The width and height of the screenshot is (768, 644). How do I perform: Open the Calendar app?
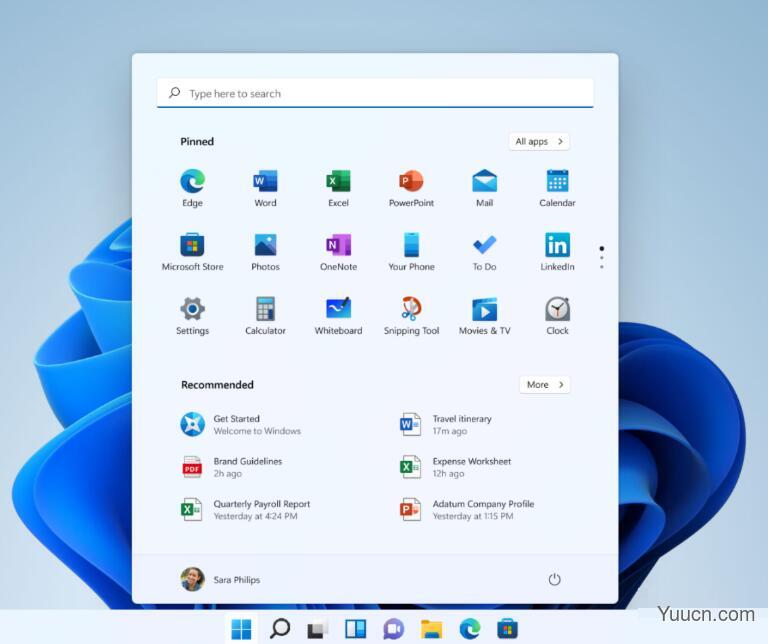click(557, 188)
